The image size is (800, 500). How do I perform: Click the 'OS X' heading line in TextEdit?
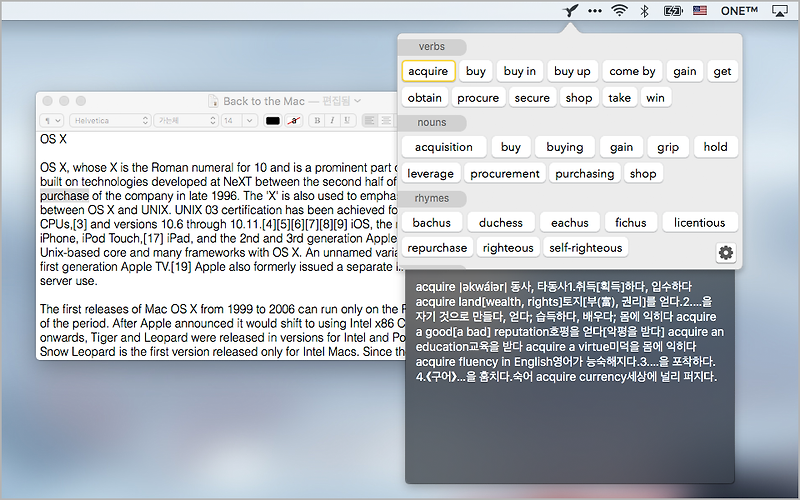point(53,139)
